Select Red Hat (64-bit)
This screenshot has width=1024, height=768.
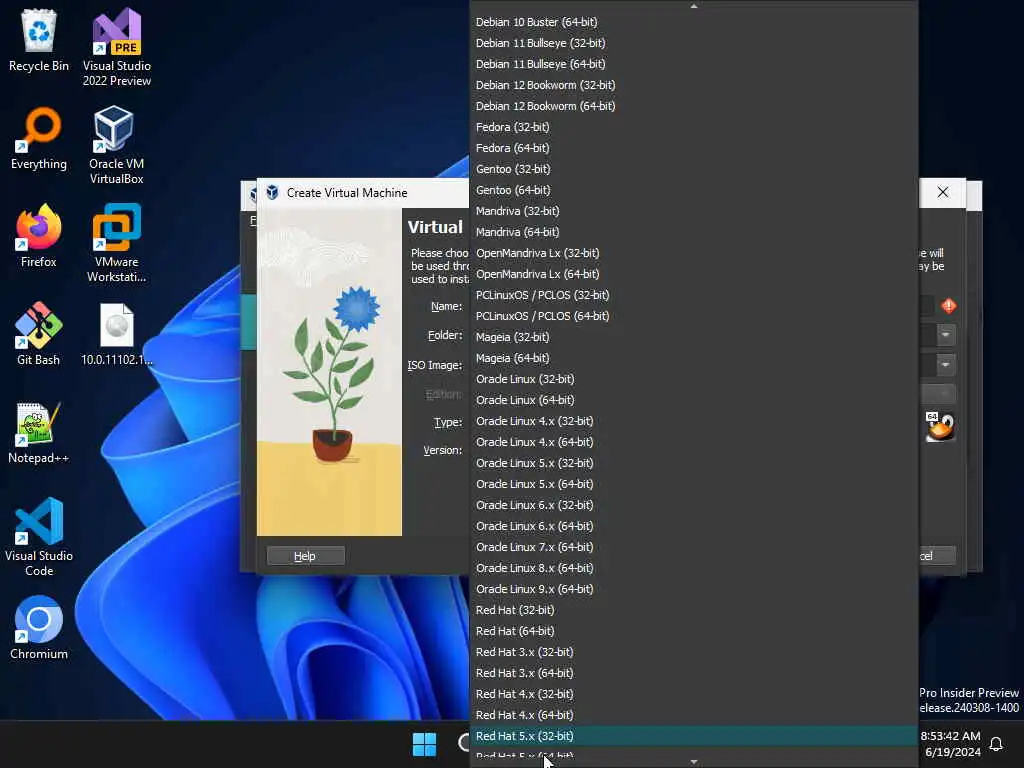tap(694, 631)
